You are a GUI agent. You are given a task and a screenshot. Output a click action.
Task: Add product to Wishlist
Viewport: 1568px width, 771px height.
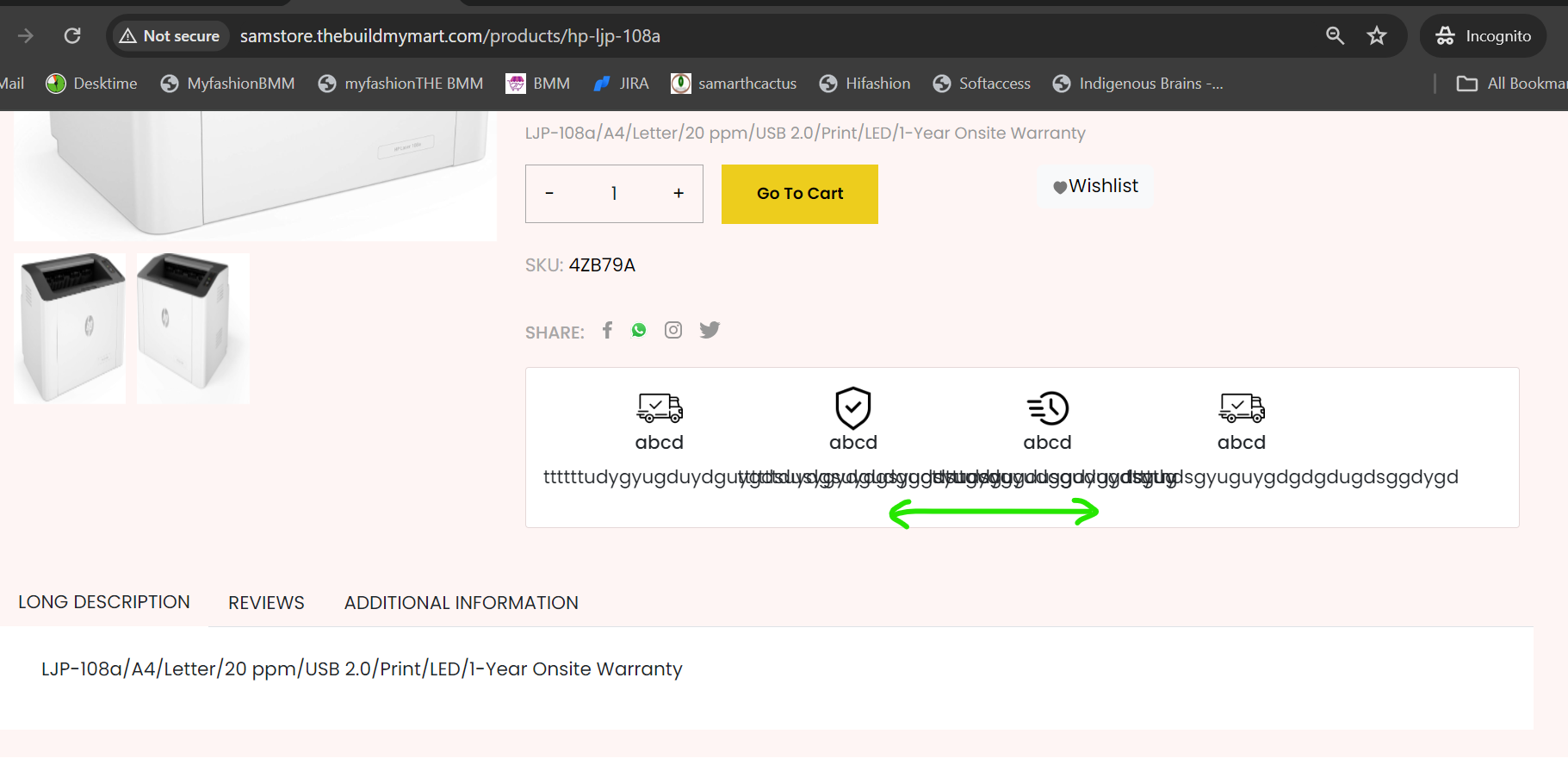(1095, 186)
